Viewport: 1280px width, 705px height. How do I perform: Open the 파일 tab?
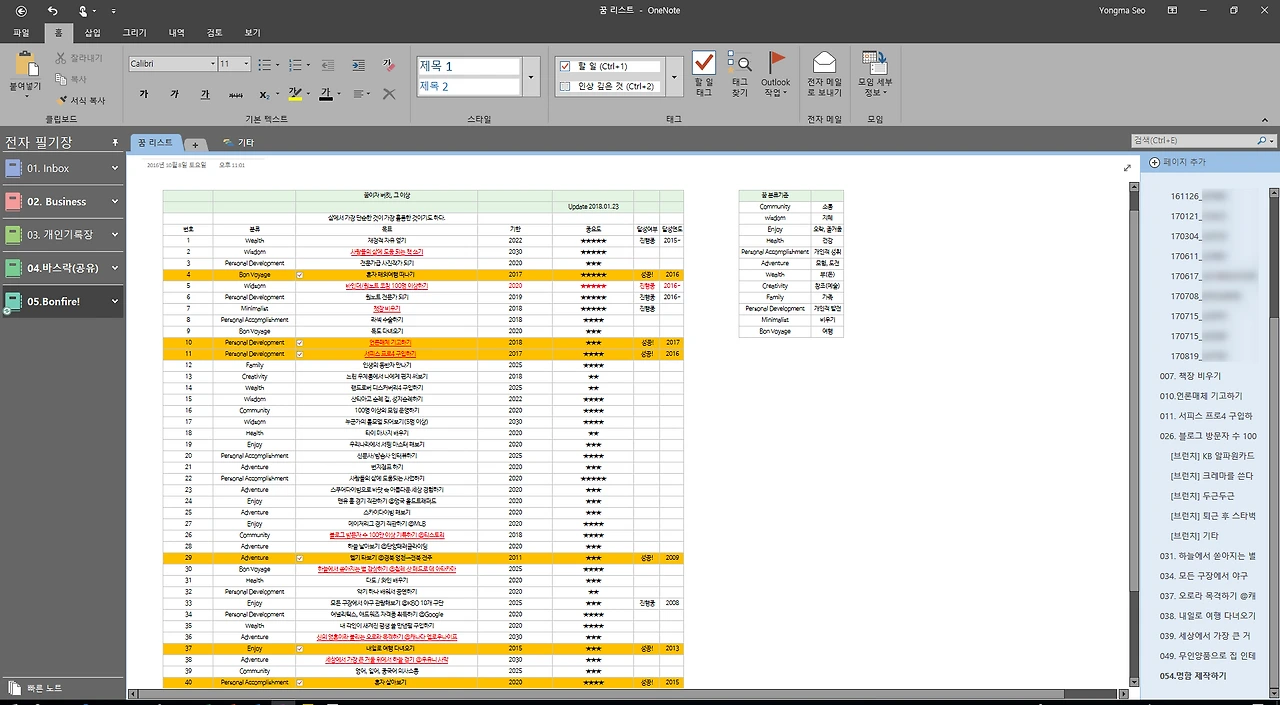pyautogui.click(x=22, y=33)
